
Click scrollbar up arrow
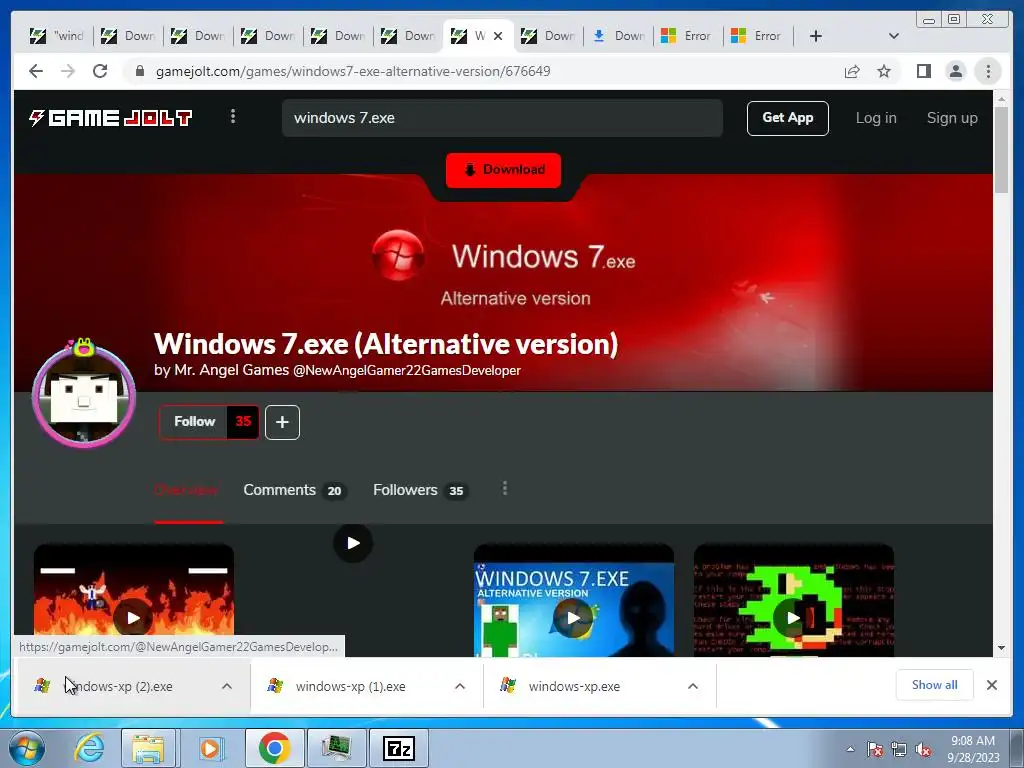click(1001, 99)
